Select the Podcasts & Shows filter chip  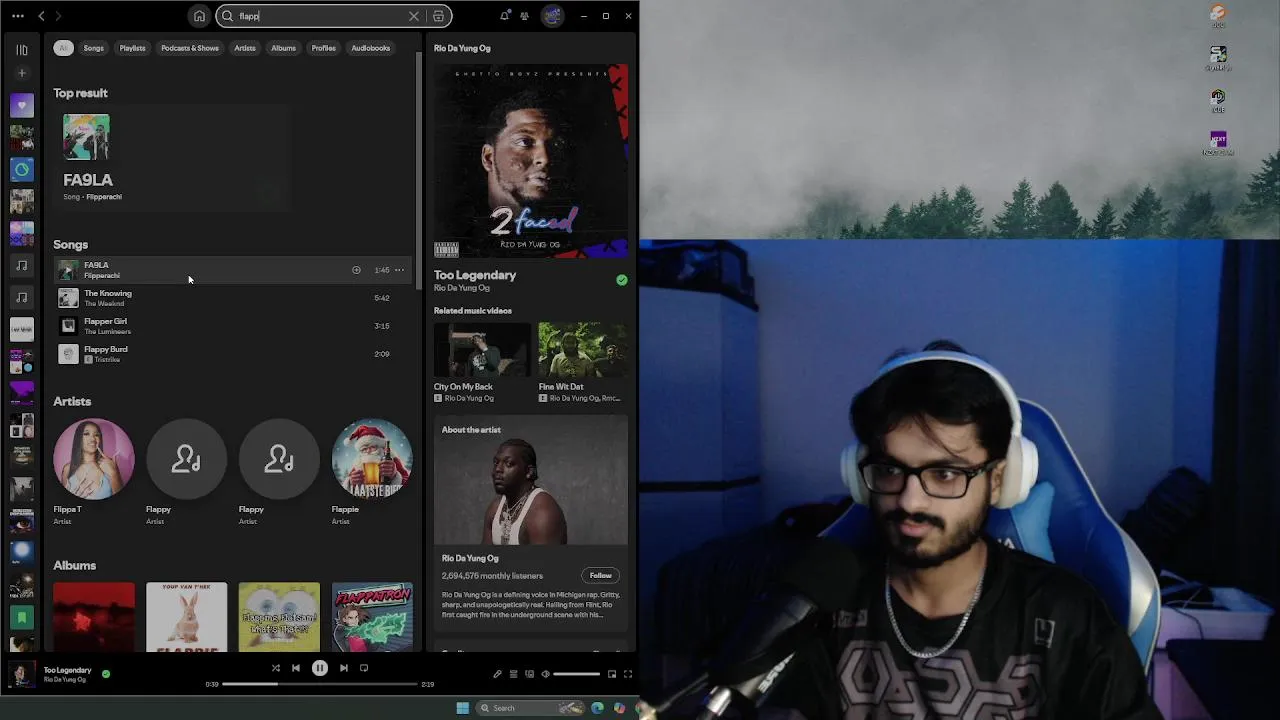point(190,48)
